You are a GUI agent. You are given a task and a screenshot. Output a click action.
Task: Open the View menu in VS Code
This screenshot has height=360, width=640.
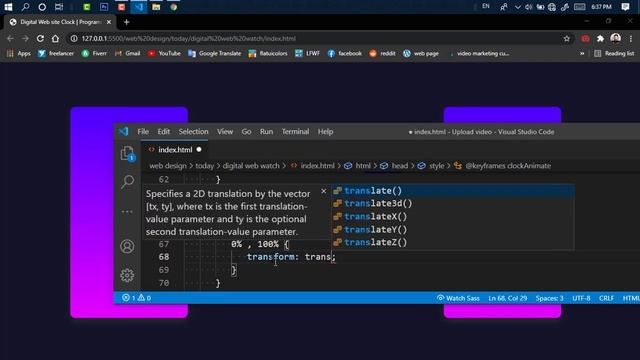(x=225, y=131)
